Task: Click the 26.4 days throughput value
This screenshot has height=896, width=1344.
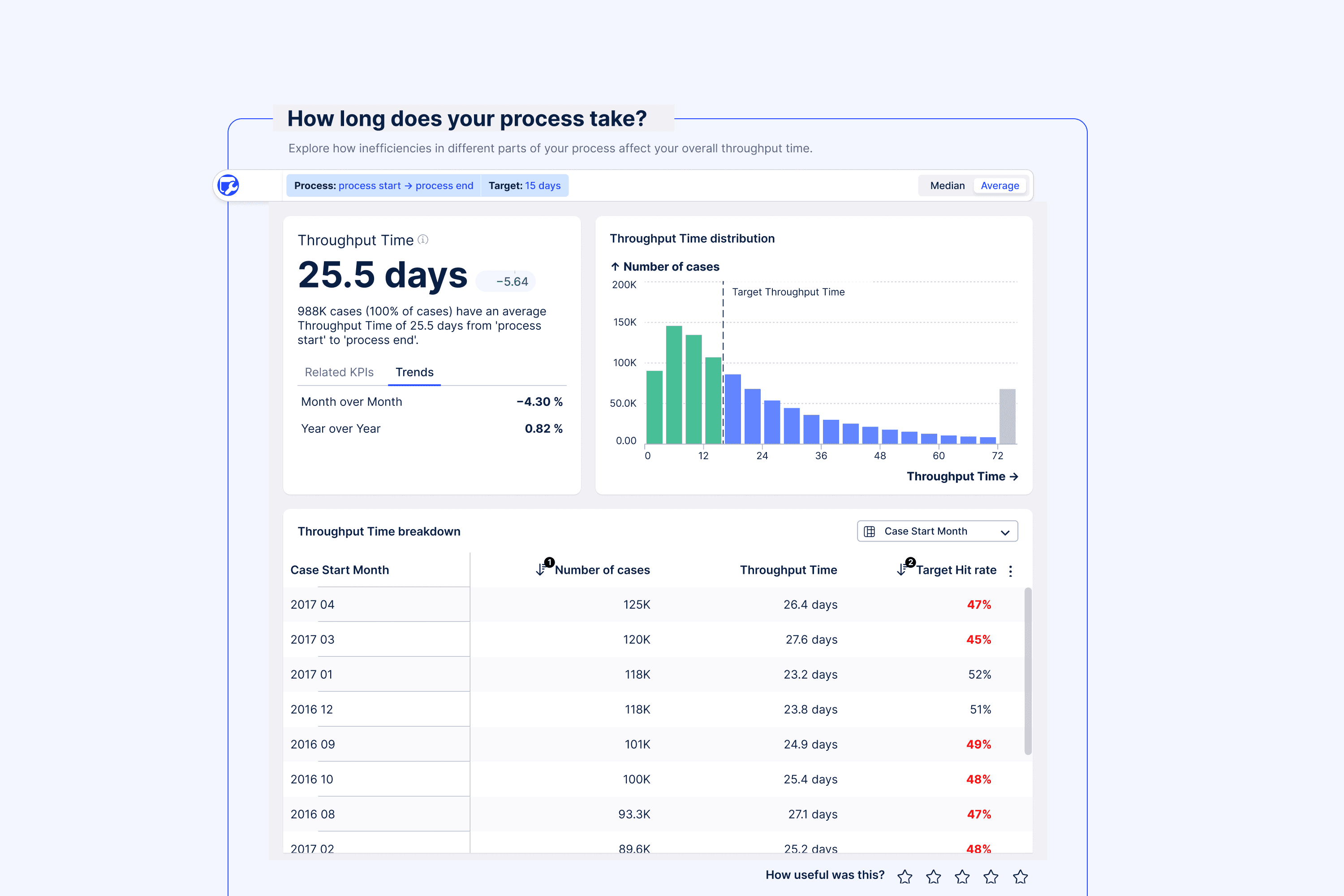Action: (x=810, y=604)
